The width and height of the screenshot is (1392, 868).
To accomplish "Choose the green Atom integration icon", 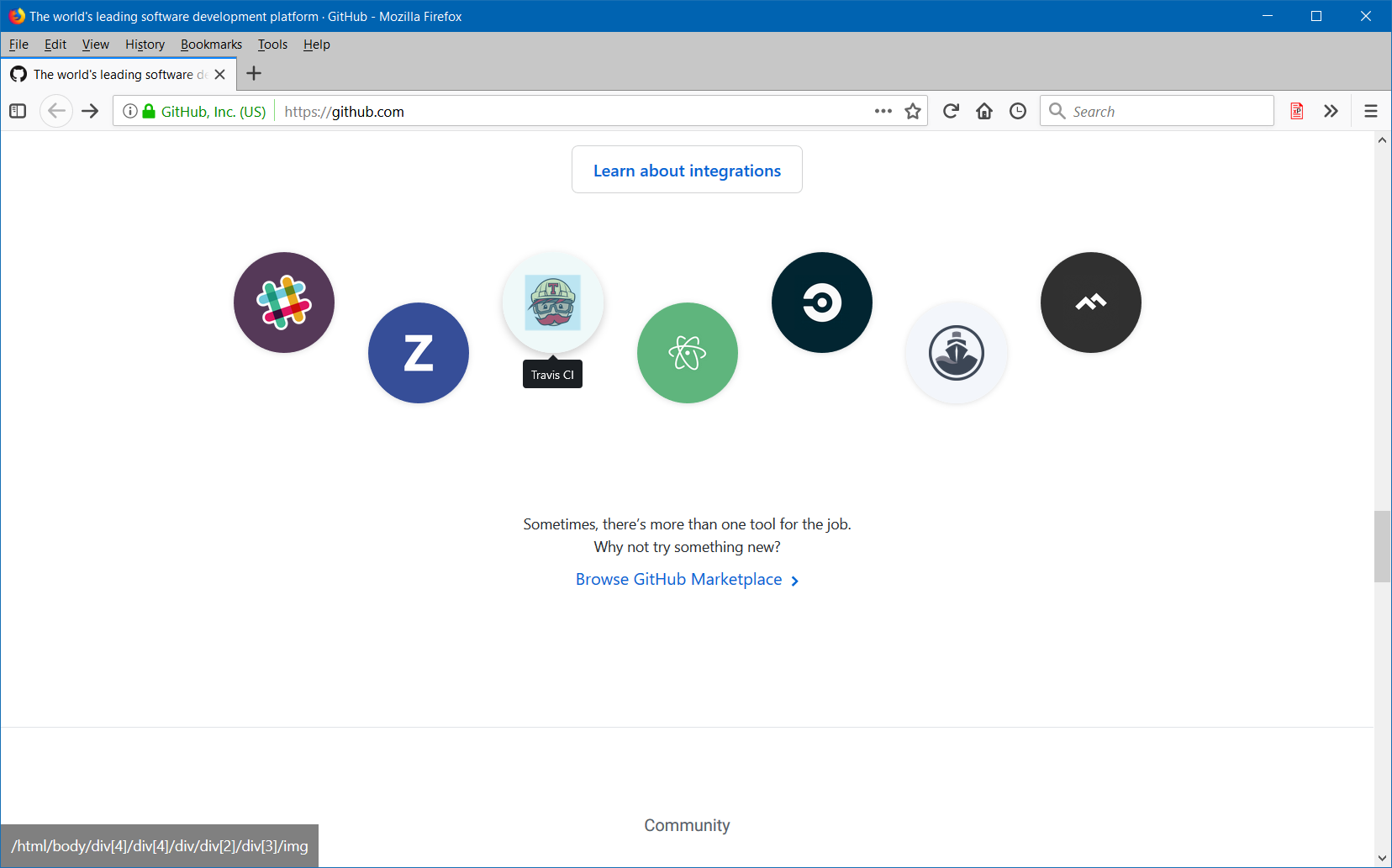I will [688, 353].
